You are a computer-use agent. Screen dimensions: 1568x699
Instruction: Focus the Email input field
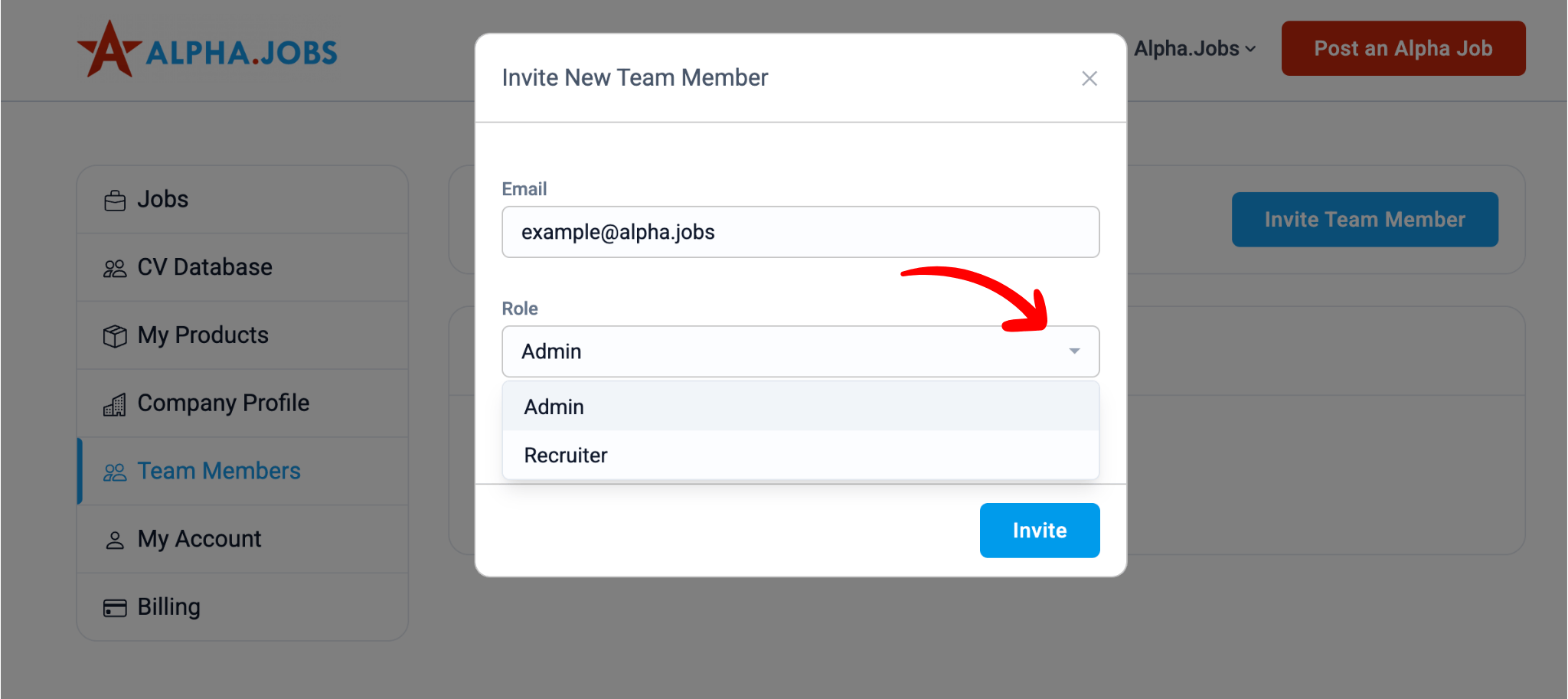pyautogui.click(x=801, y=232)
